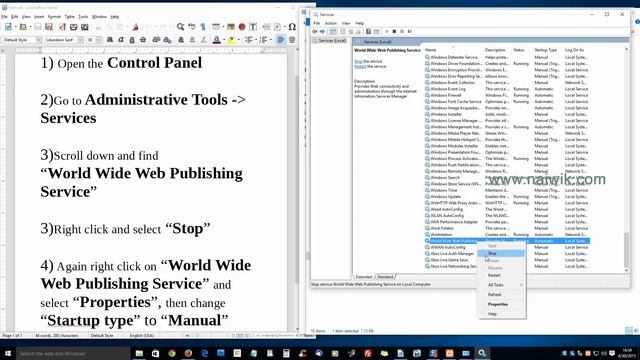This screenshot has height=360, width=640.
Task: Select Restart in the context menu
Action: (501, 275)
